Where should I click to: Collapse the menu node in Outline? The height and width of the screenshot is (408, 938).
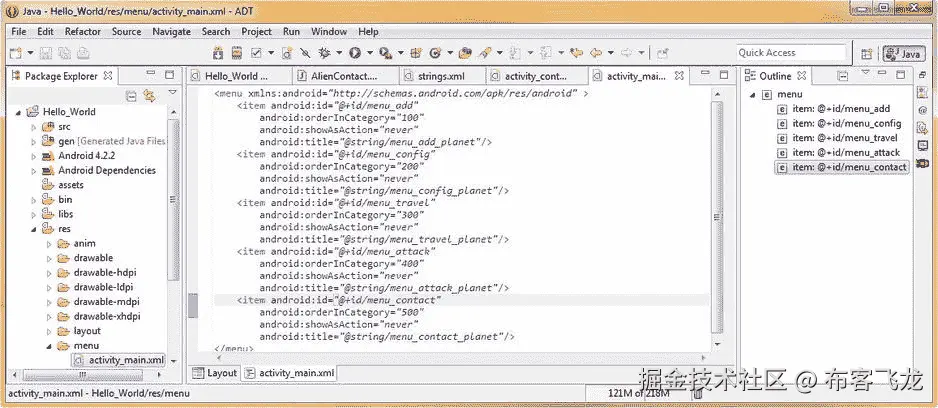[x=751, y=95]
